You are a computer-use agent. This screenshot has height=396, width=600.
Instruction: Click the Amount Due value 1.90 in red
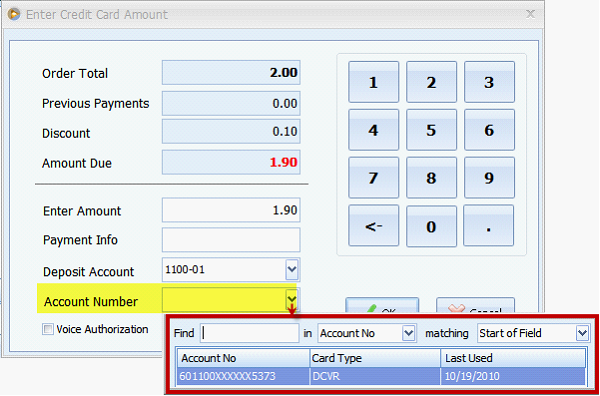point(231,162)
